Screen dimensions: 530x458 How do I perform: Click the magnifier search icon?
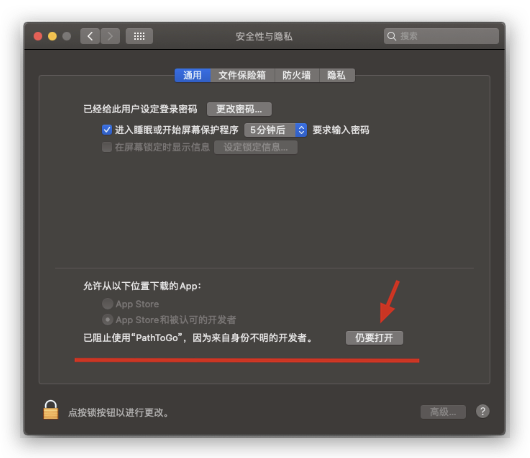[392, 36]
